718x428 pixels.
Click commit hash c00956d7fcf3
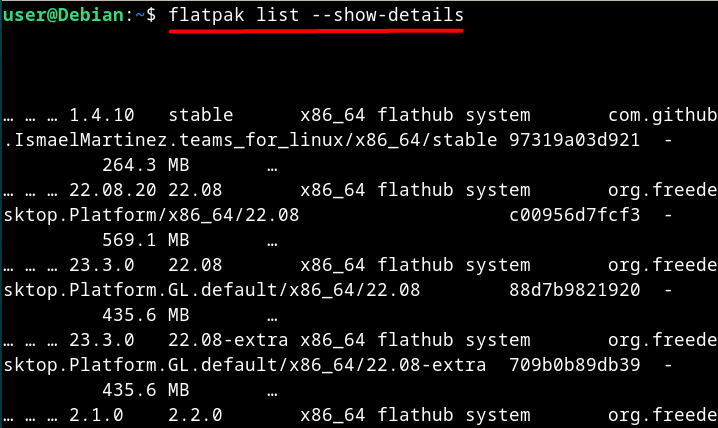(x=574, y=215)
